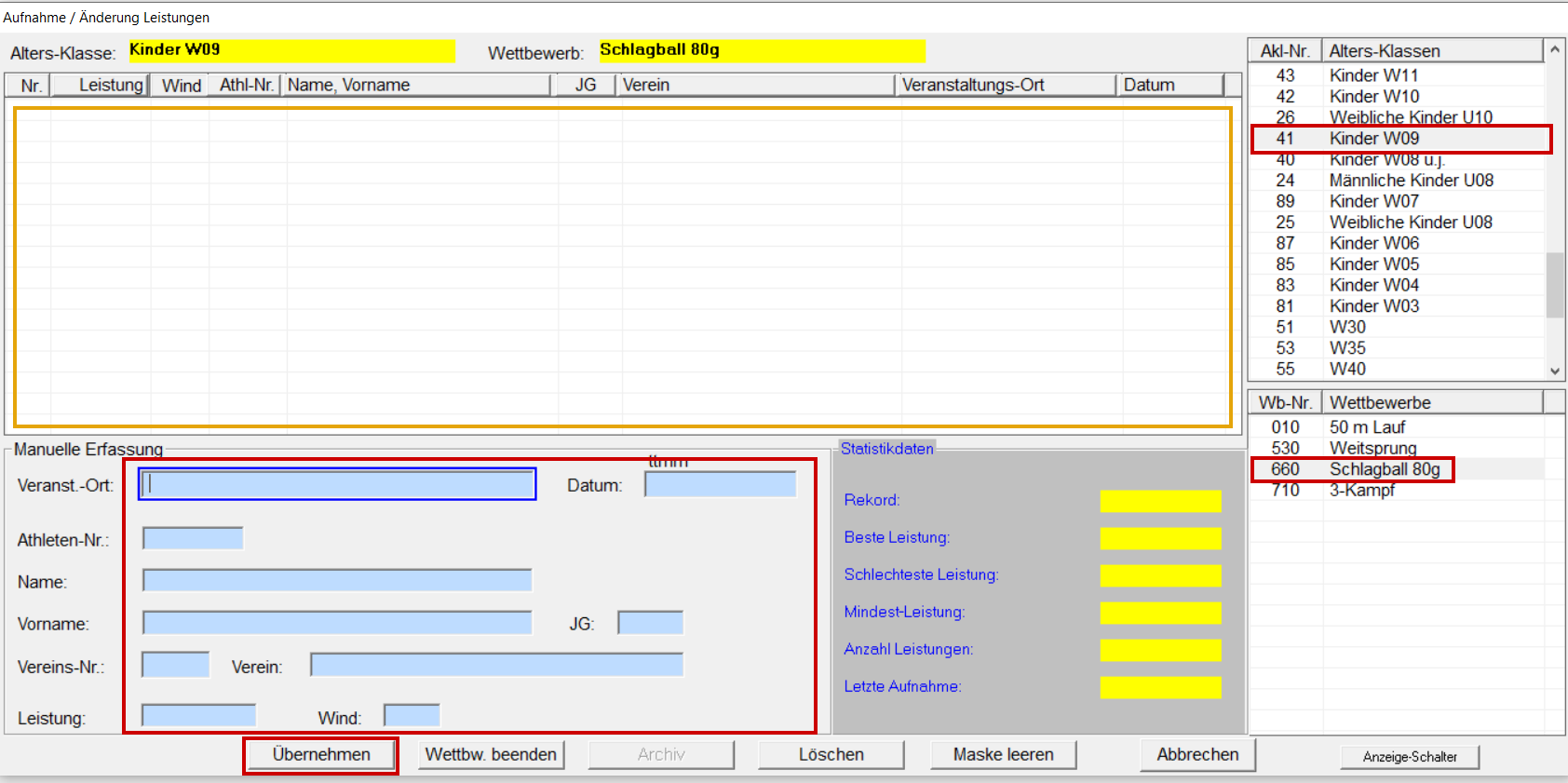Click the yellow Rekord statistics field
Image resolution: width=1568 pixels, height=783 pixels.
tap(1159, 501)
